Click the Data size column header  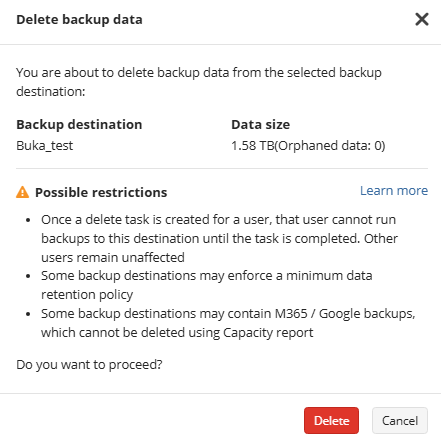coord(261,125)
